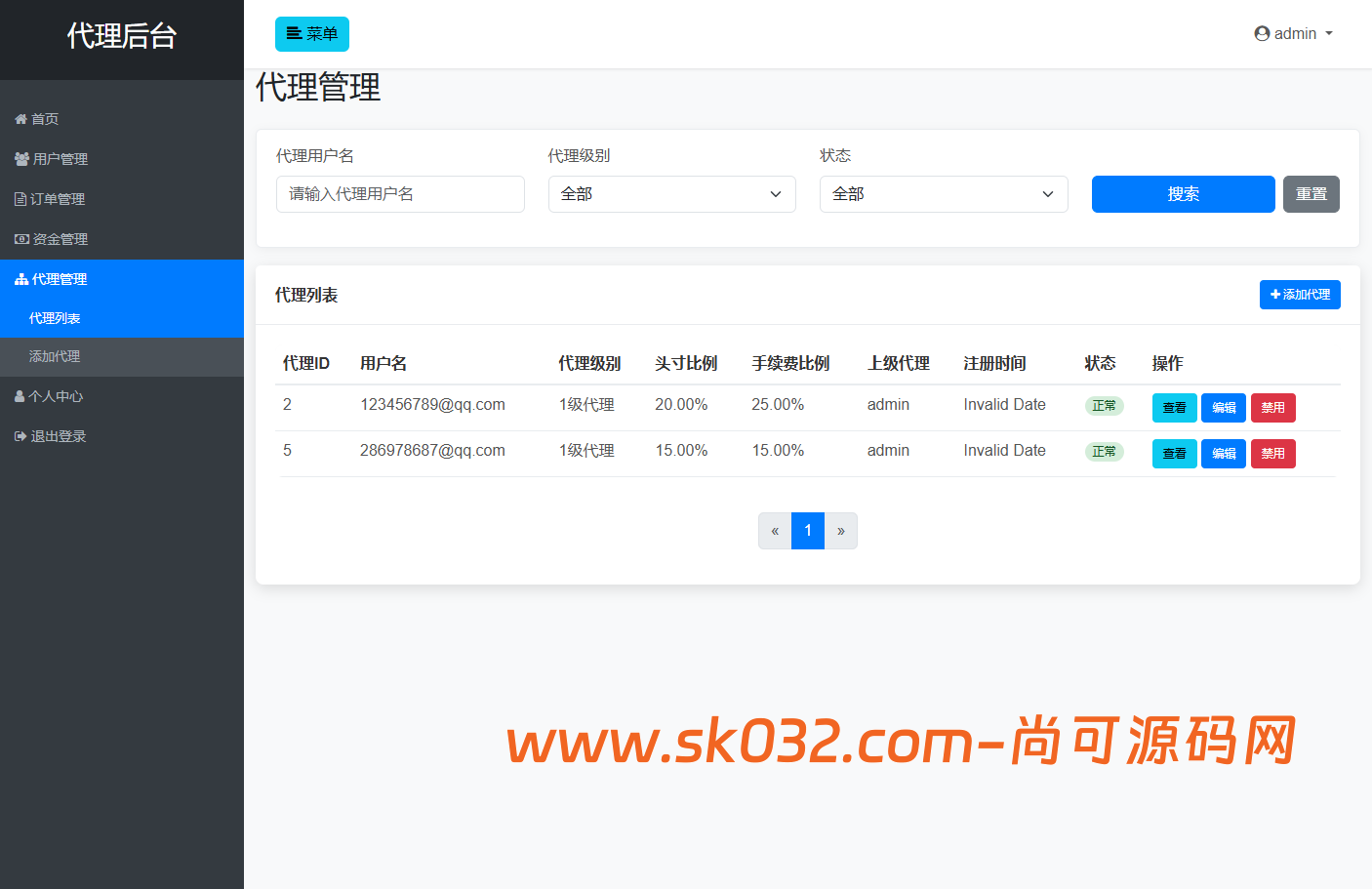This screenshot has width=1372, height=889.
Task: Go to previous page with « button
Action: pos(775,531)
